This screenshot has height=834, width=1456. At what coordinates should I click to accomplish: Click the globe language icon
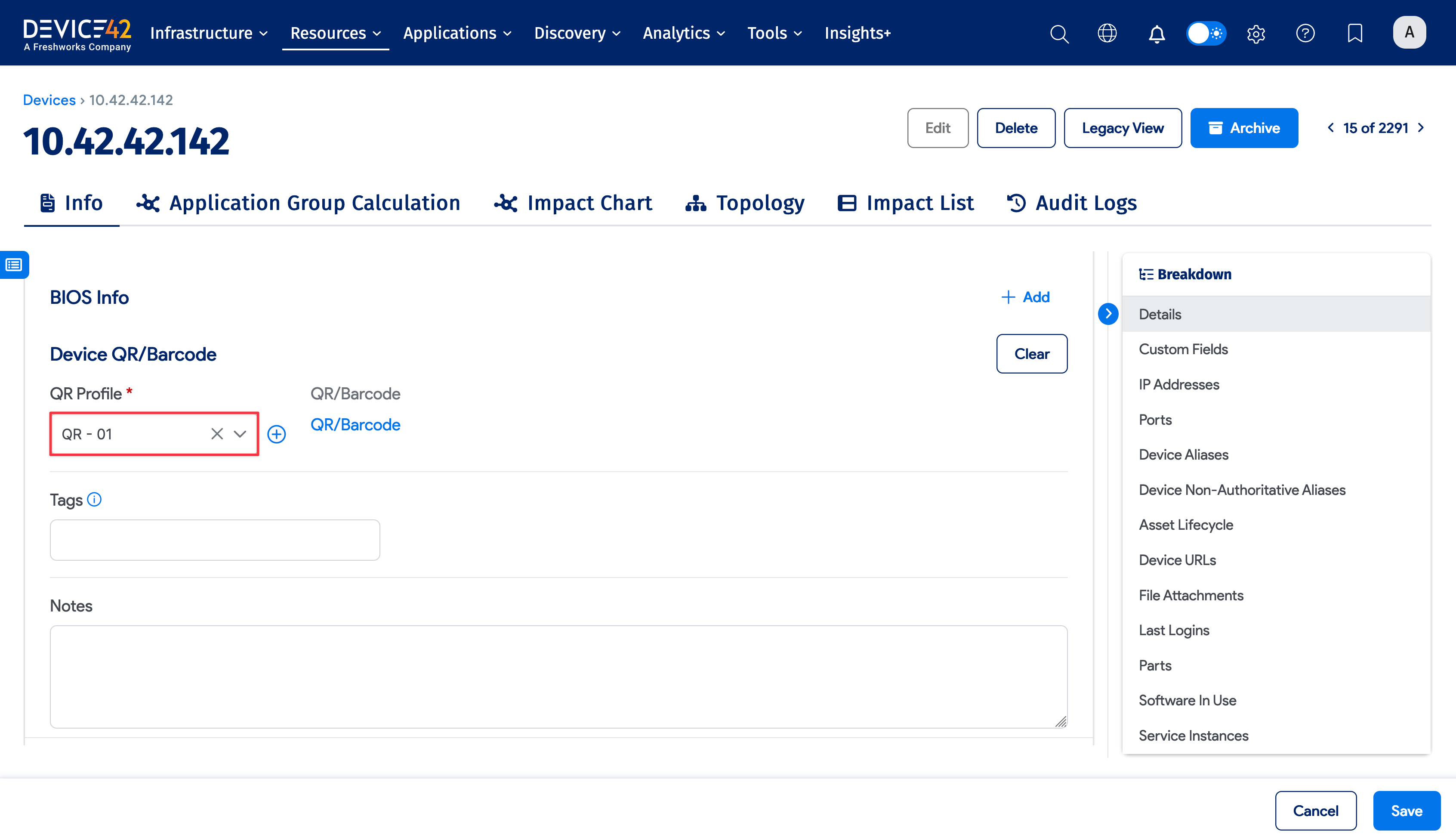point(1107,33)
